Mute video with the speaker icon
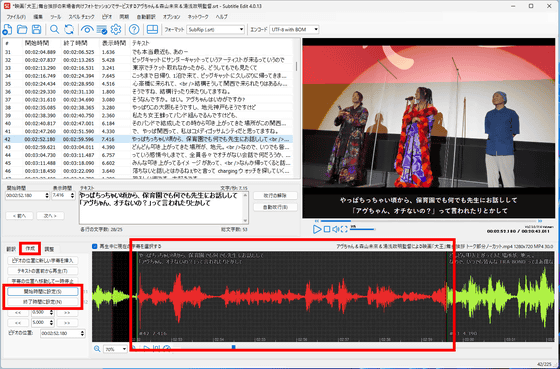This screenshot has height=369, width=560. coord(335,229)
